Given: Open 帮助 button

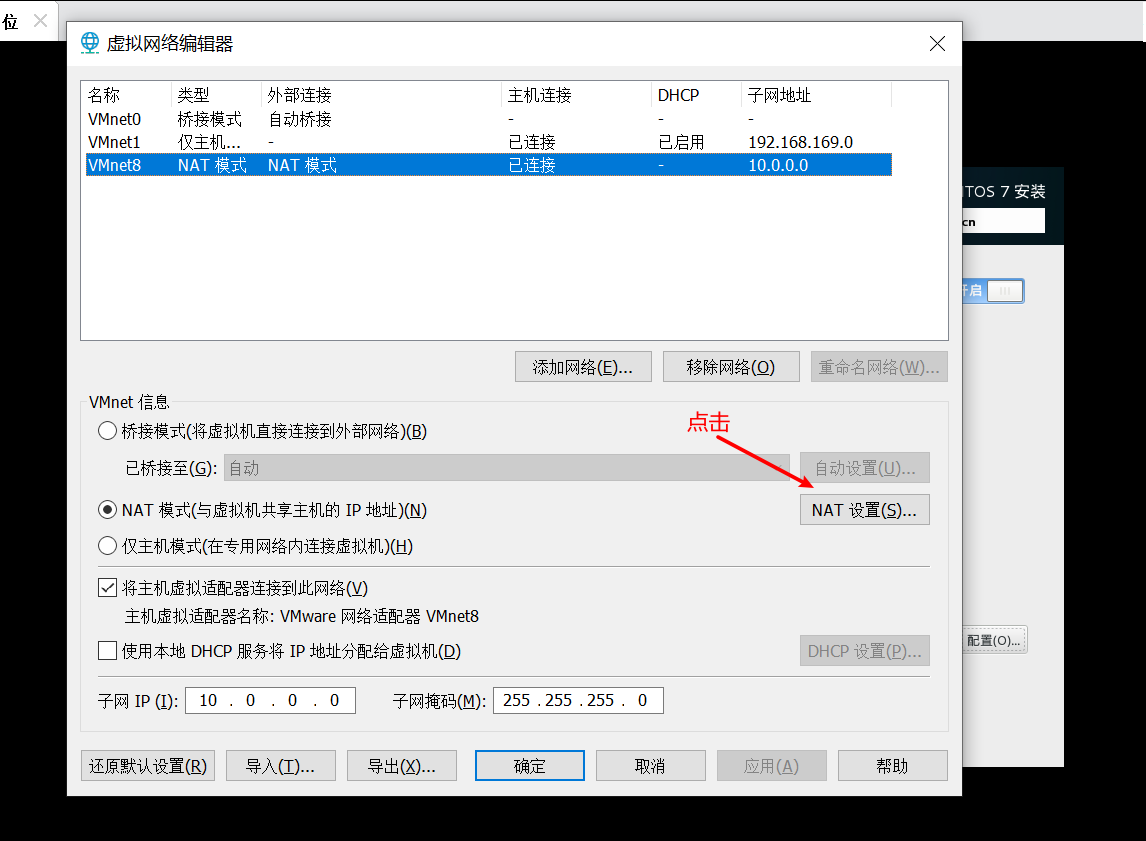Looking at the screenshot, I should 892,766.
